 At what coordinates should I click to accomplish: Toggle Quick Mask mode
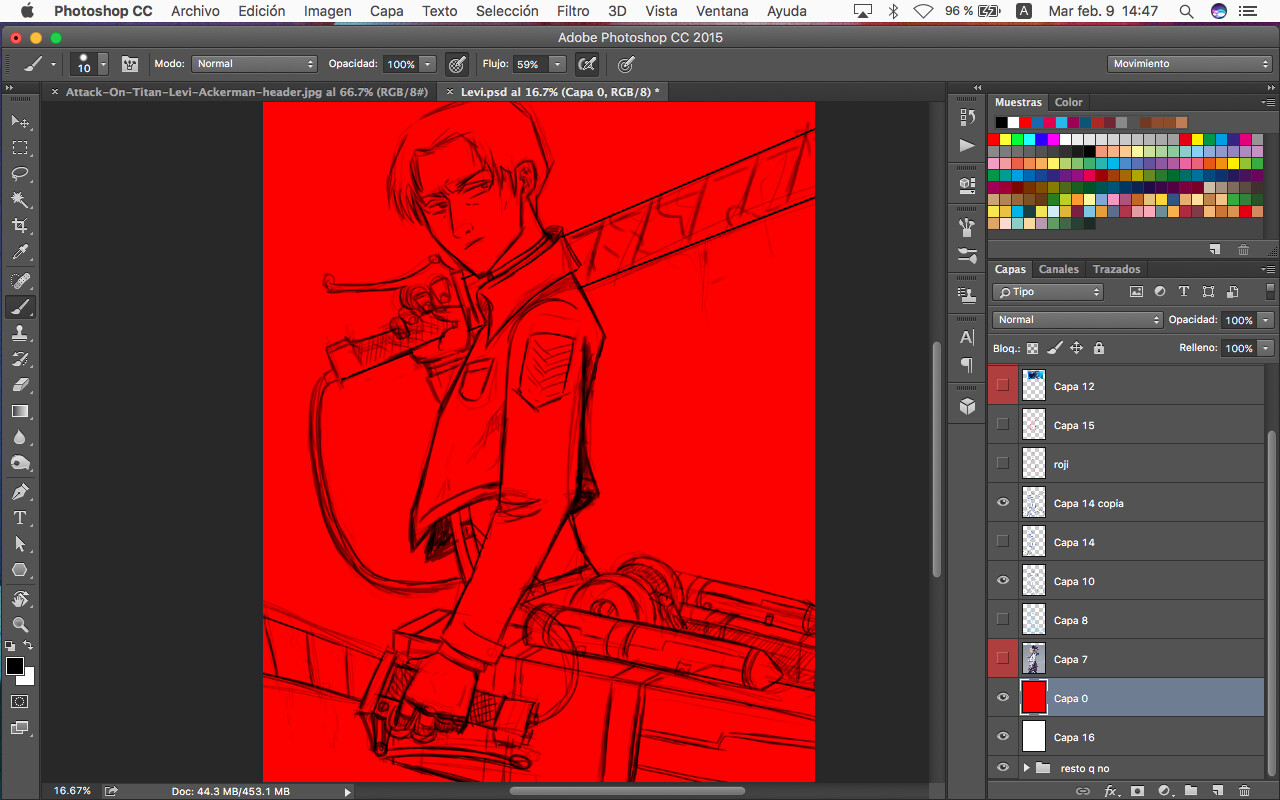20,702
